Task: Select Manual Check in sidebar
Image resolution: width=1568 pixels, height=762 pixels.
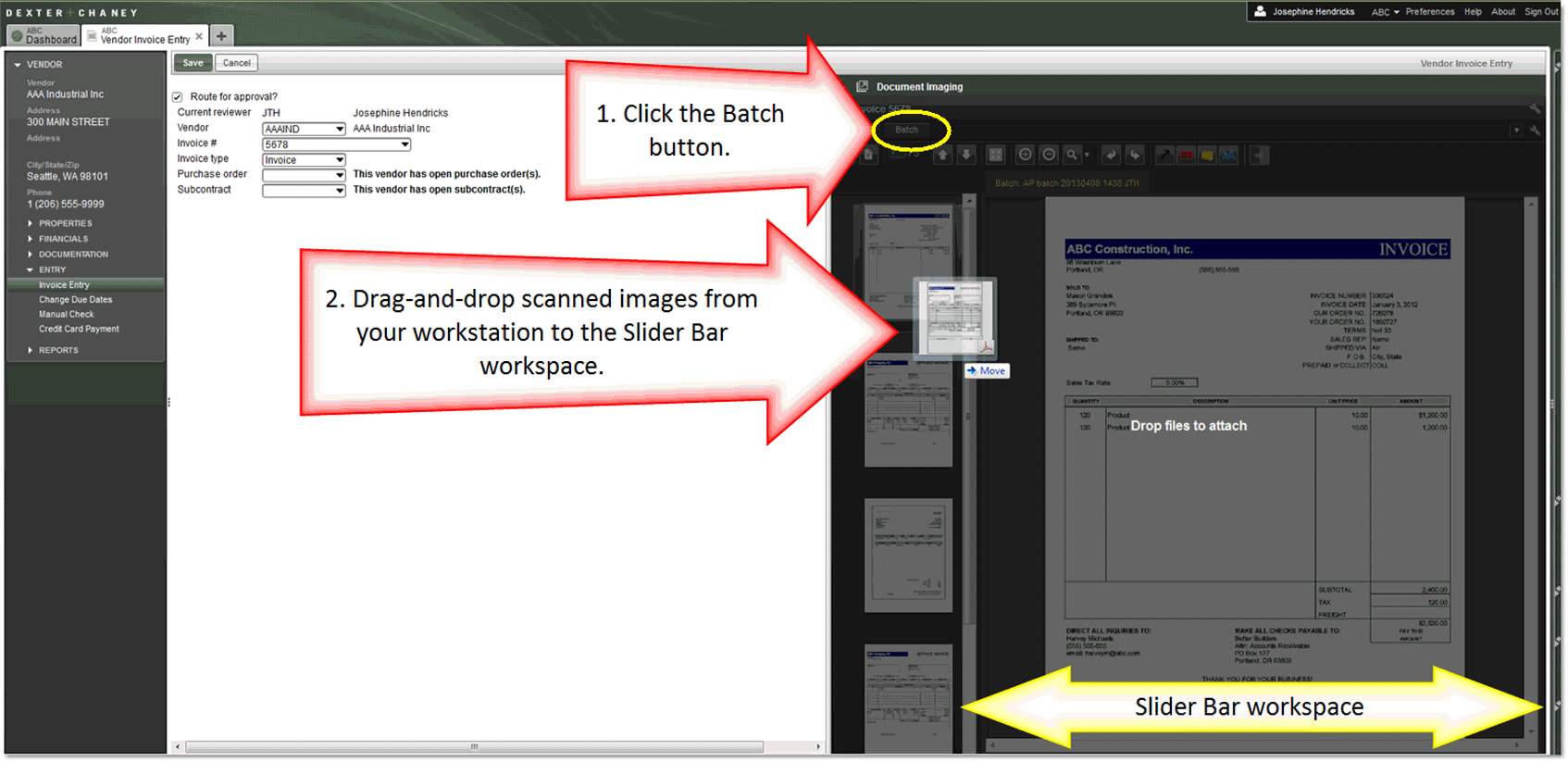Action: [67, 315]
